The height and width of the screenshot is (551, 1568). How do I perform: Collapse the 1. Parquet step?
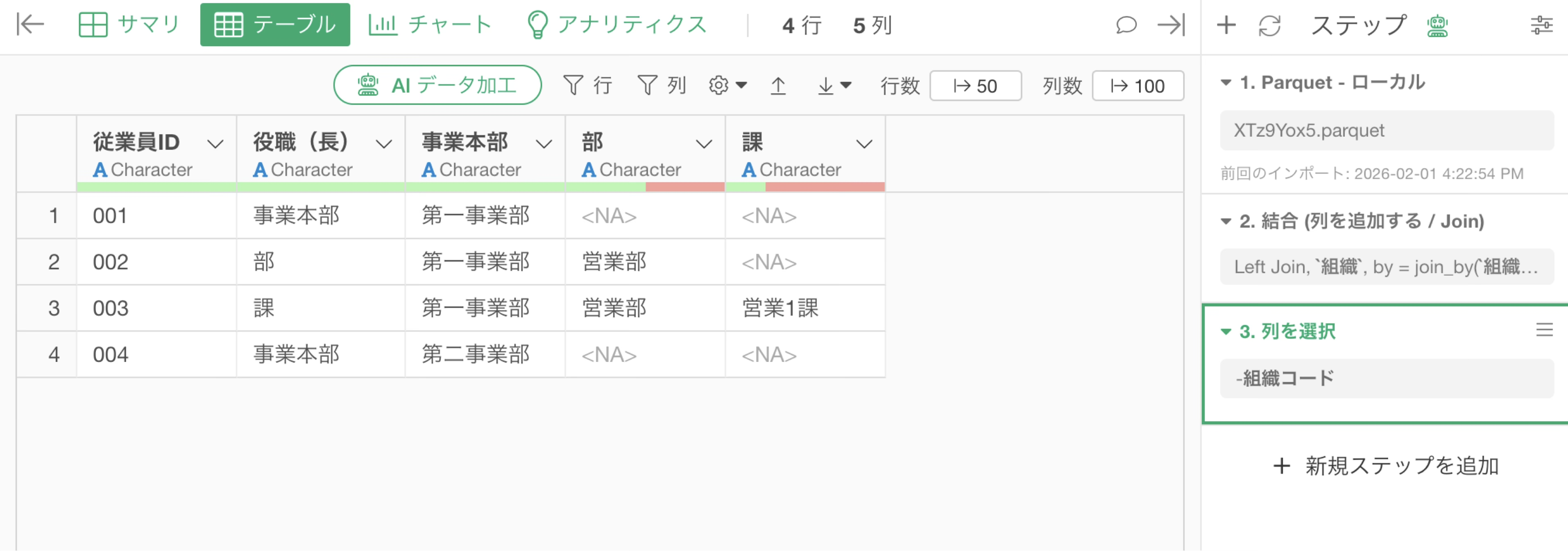[1226, 83]
